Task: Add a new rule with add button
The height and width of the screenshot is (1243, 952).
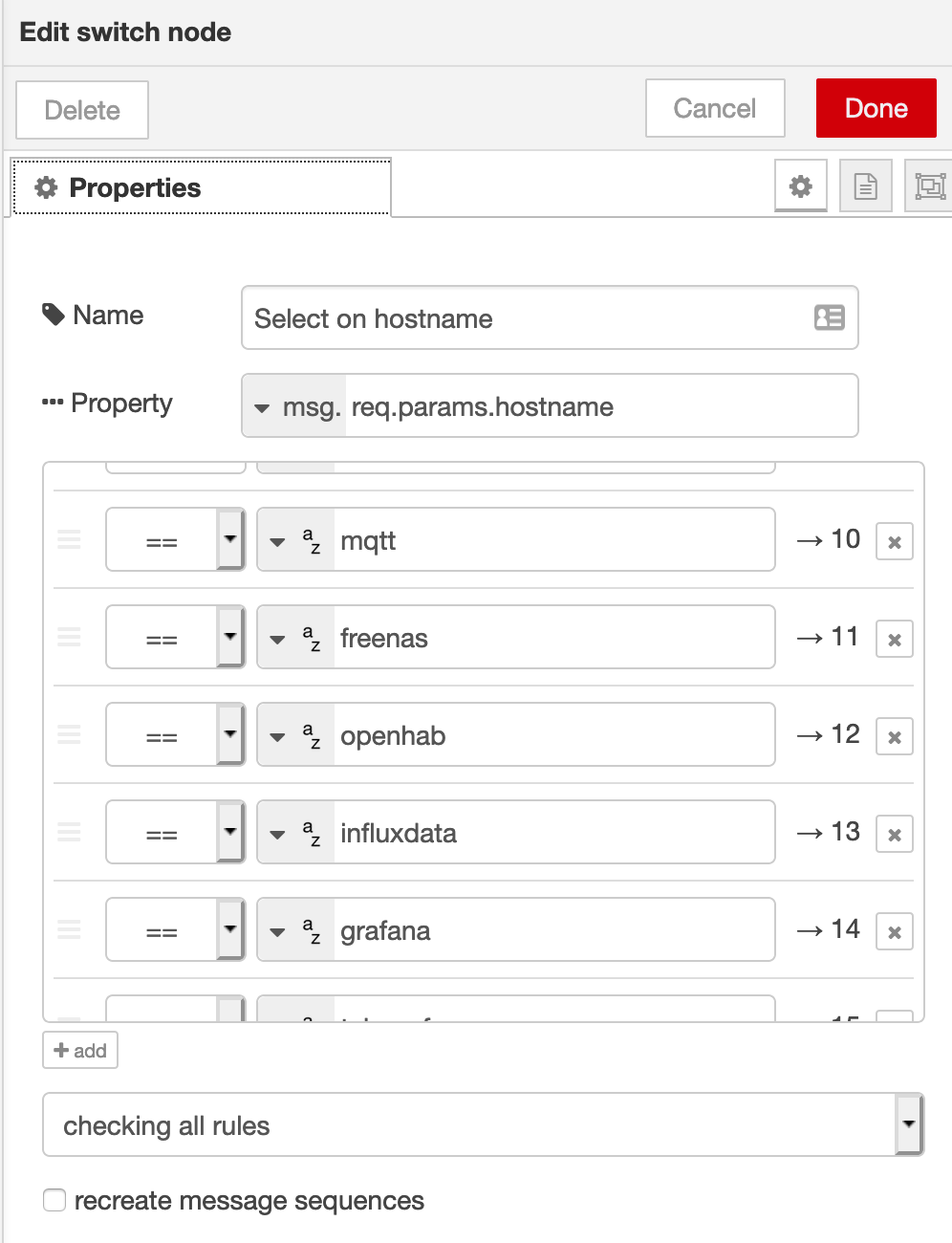Action: [x=80, y=1051]
